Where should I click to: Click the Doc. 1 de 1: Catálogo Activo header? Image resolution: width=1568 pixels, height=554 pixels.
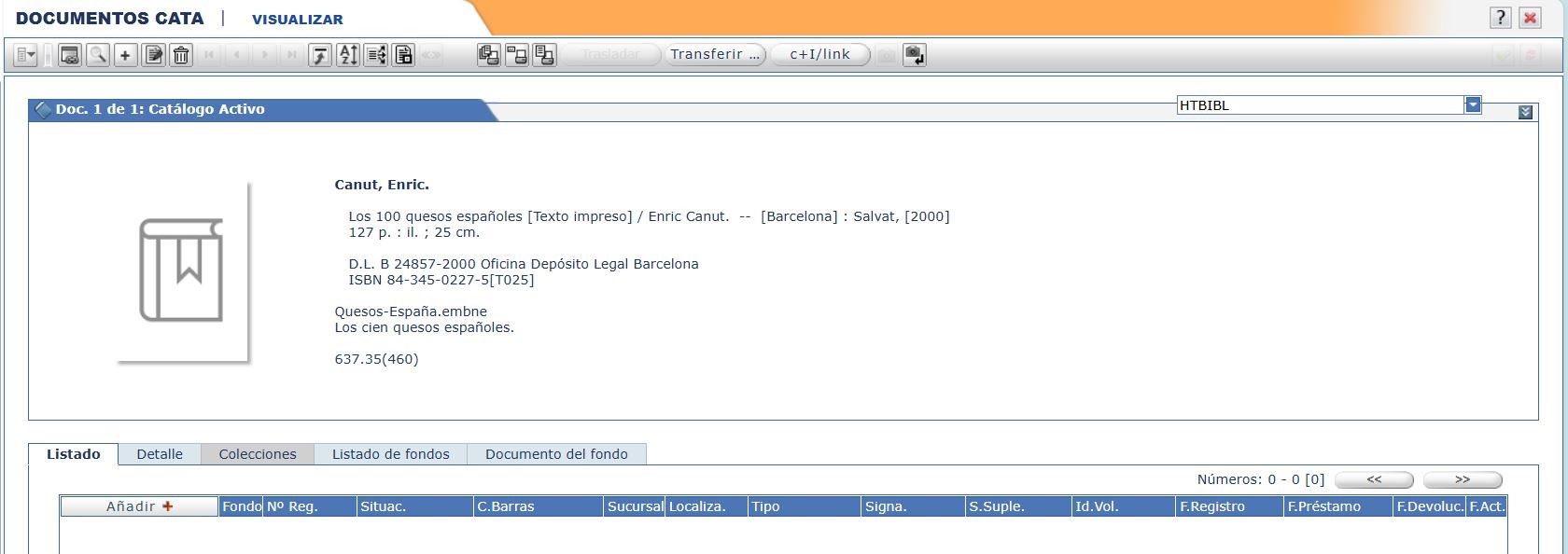point(160,109)
